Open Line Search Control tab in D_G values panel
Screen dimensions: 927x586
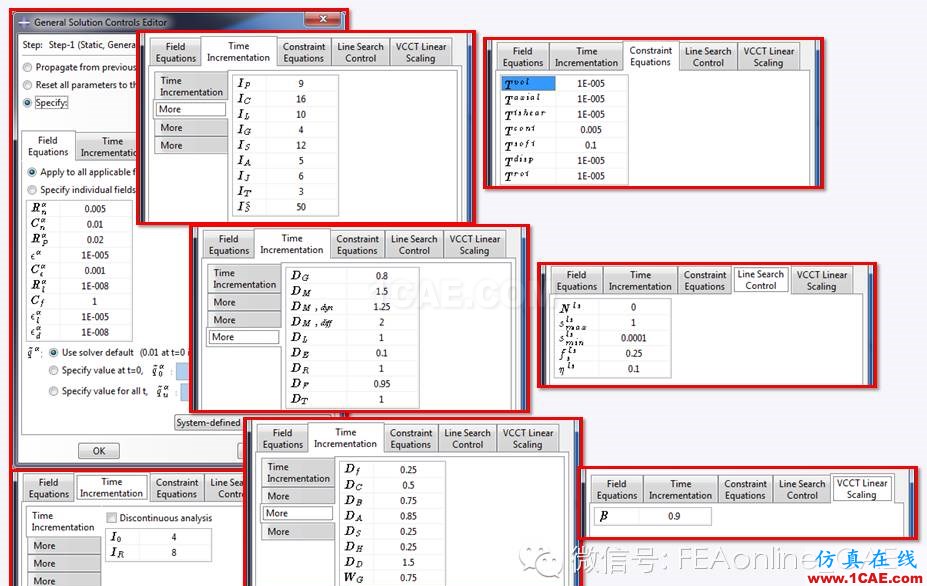point(414,244)
